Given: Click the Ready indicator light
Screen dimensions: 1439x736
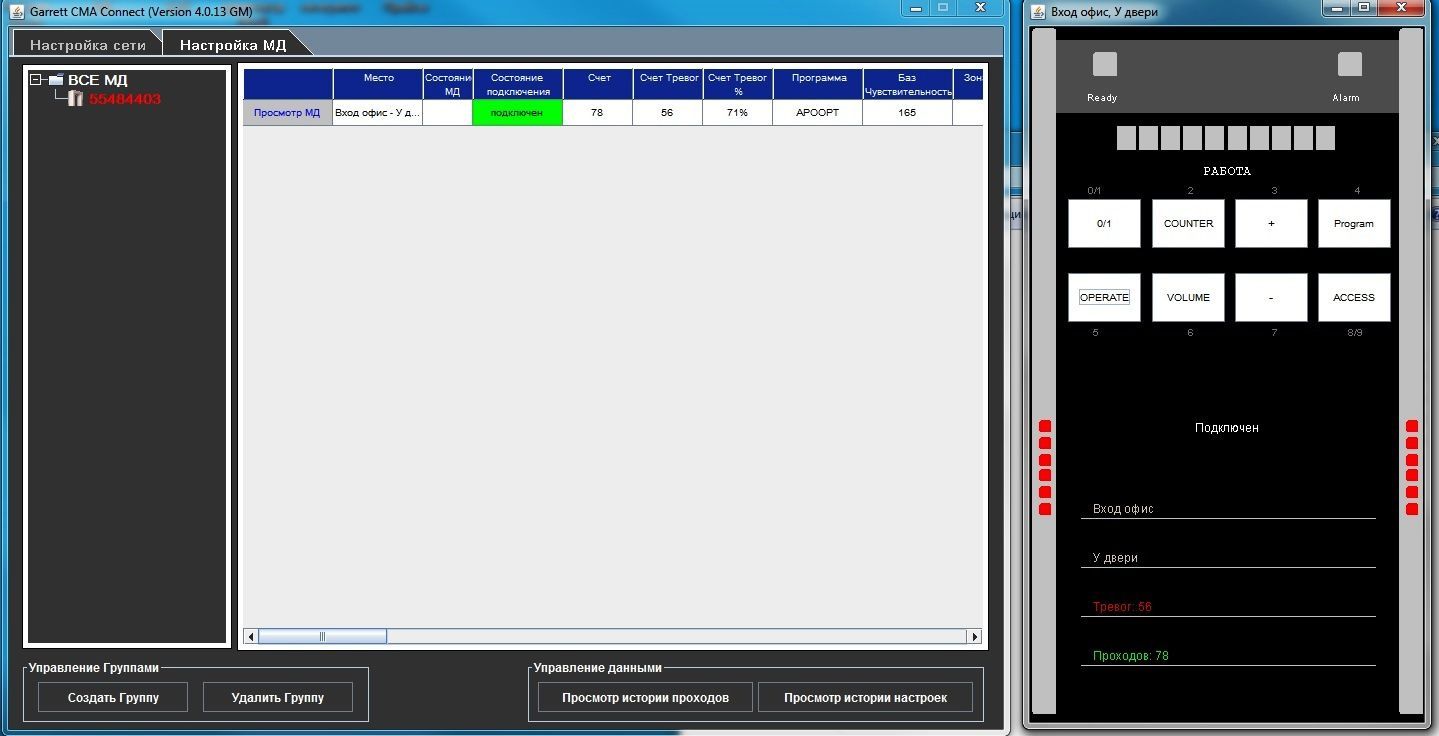Looking at the screenshot, I should click(1104, 64).
